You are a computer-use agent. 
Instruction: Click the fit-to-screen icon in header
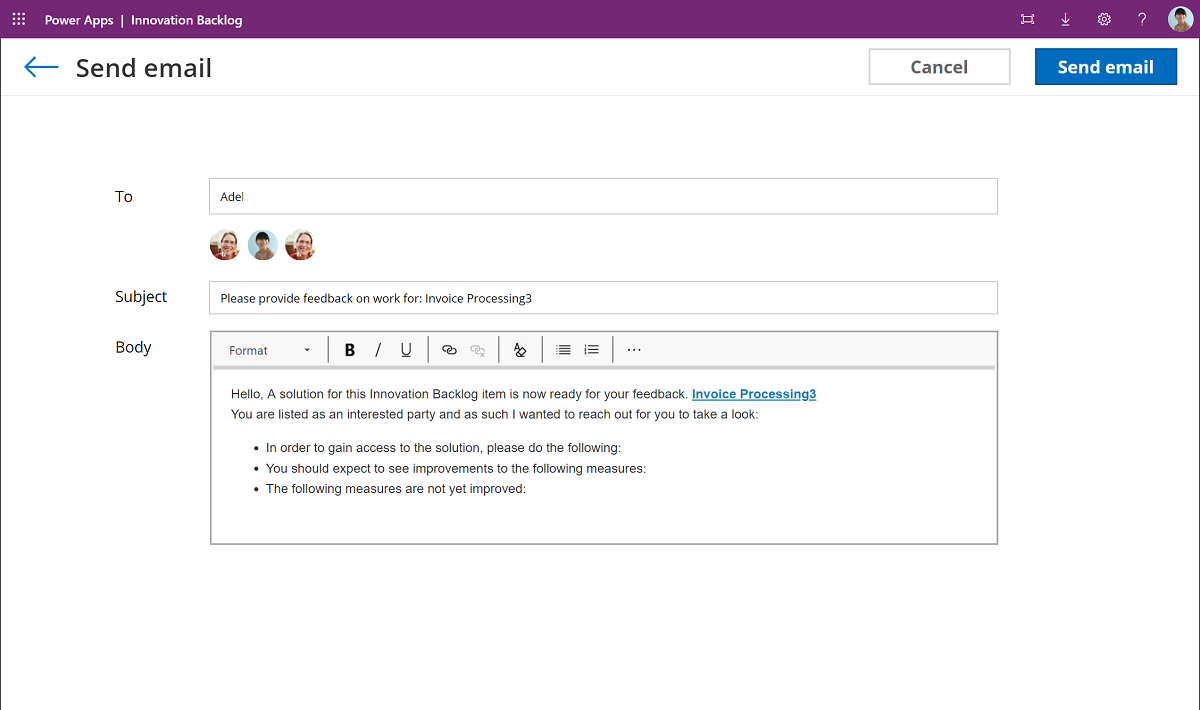point(1027,19)
